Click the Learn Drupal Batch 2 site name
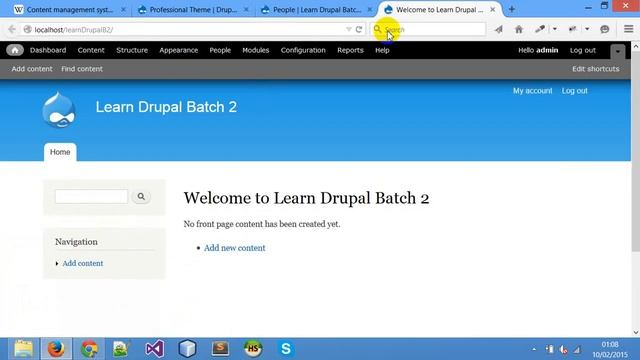The width and height of the screenshot is (640, 360). (x=166, y=107)
